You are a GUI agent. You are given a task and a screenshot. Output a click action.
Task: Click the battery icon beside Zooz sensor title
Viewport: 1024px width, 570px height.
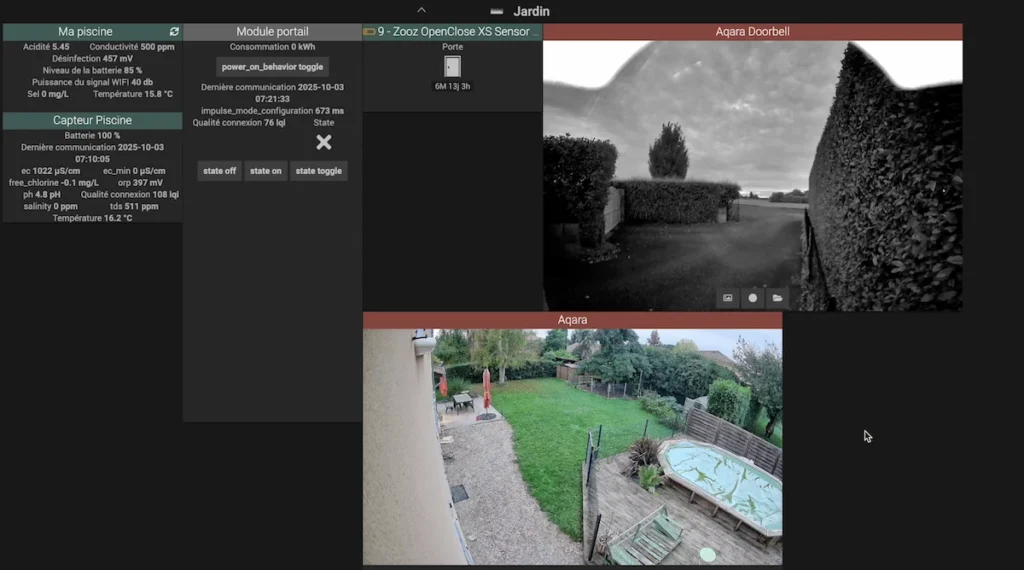(369, 32)
